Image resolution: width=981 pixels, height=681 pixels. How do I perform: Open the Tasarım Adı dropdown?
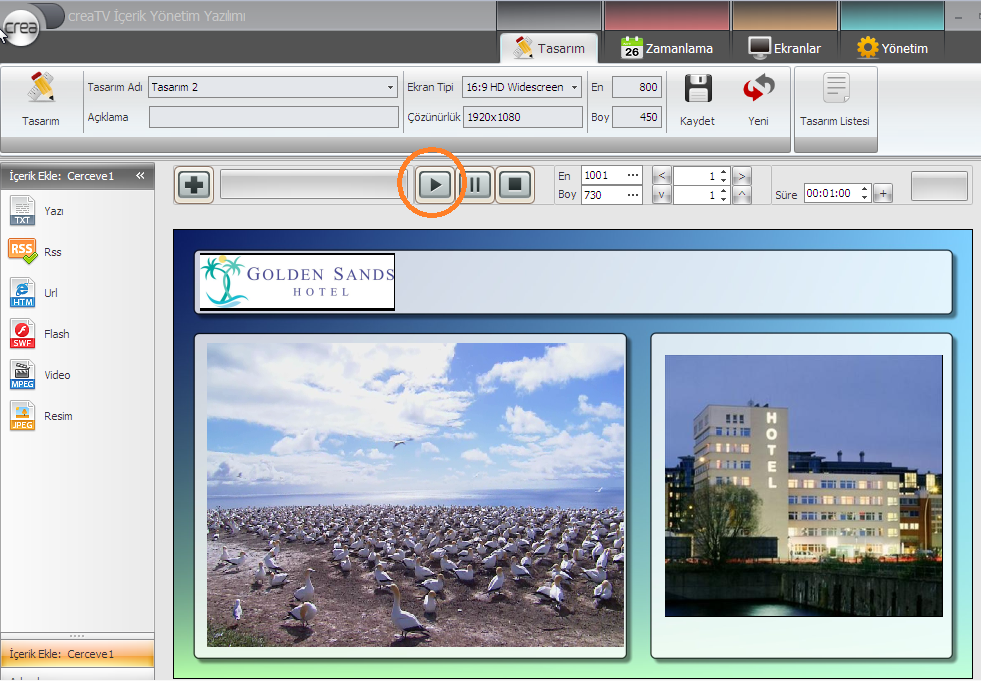tap(390, 88)
